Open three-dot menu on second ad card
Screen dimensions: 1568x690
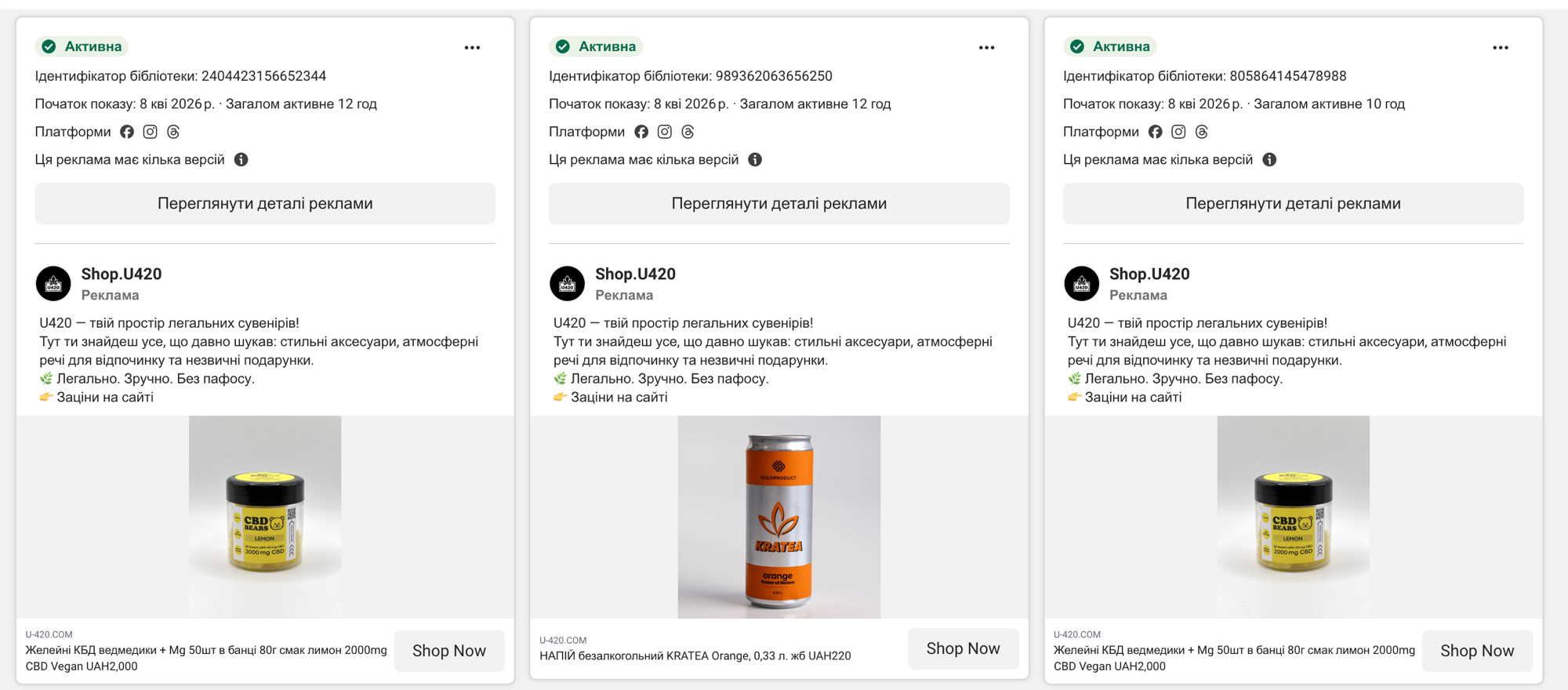(x=986, y=48)
